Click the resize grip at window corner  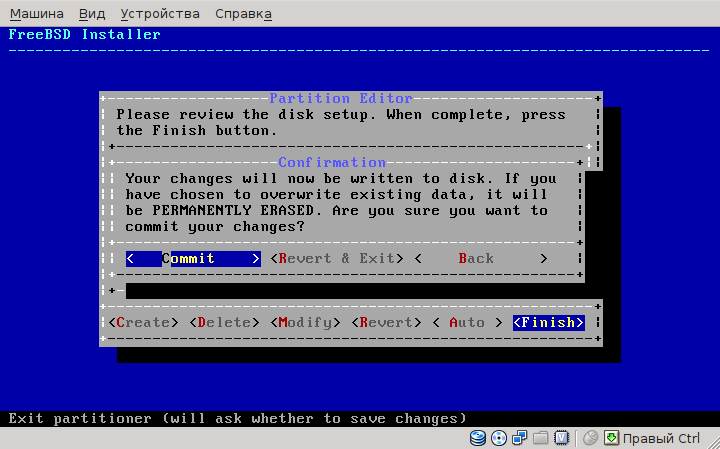pos(715,444)
